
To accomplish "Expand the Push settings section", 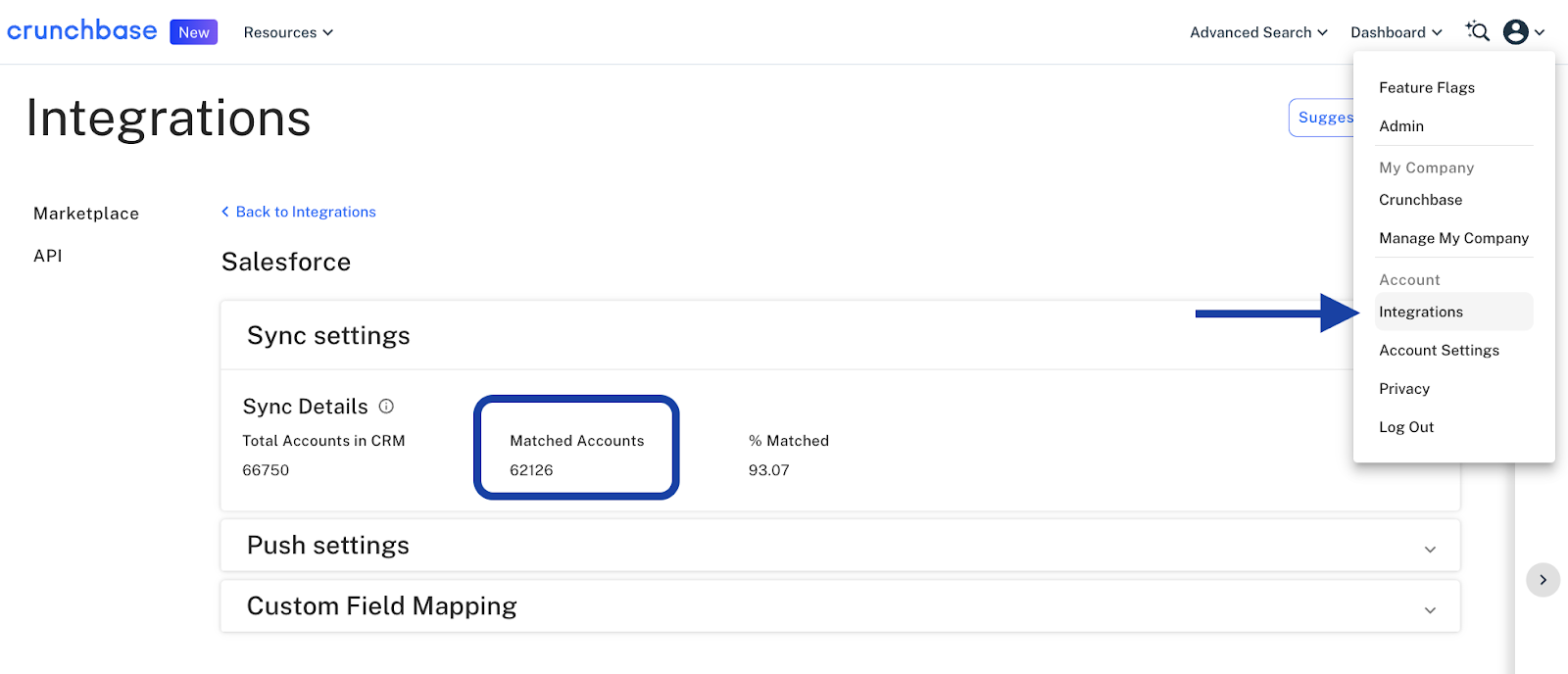I will point(840,546).
